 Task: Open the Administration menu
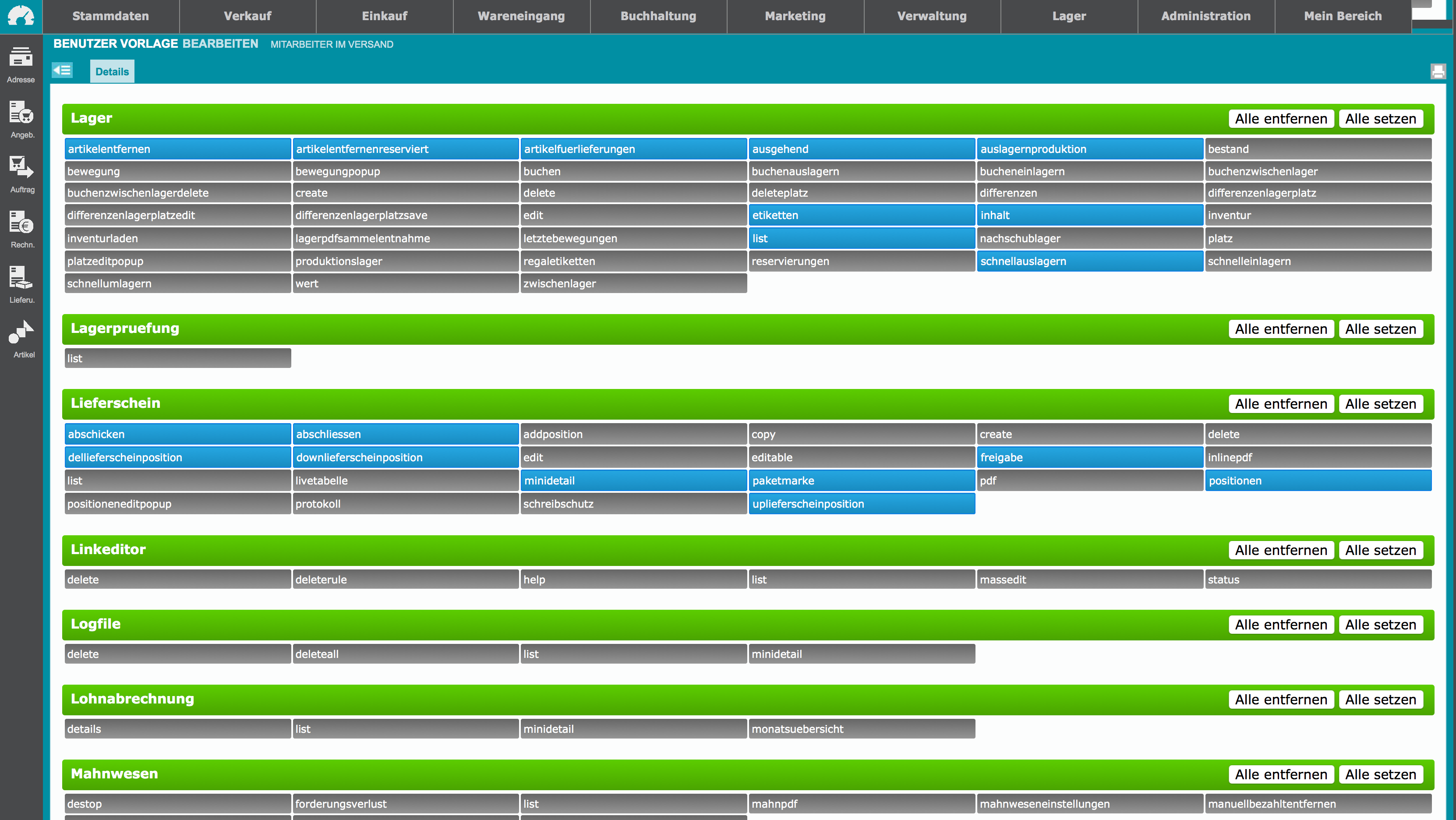tap(1205, 16)
